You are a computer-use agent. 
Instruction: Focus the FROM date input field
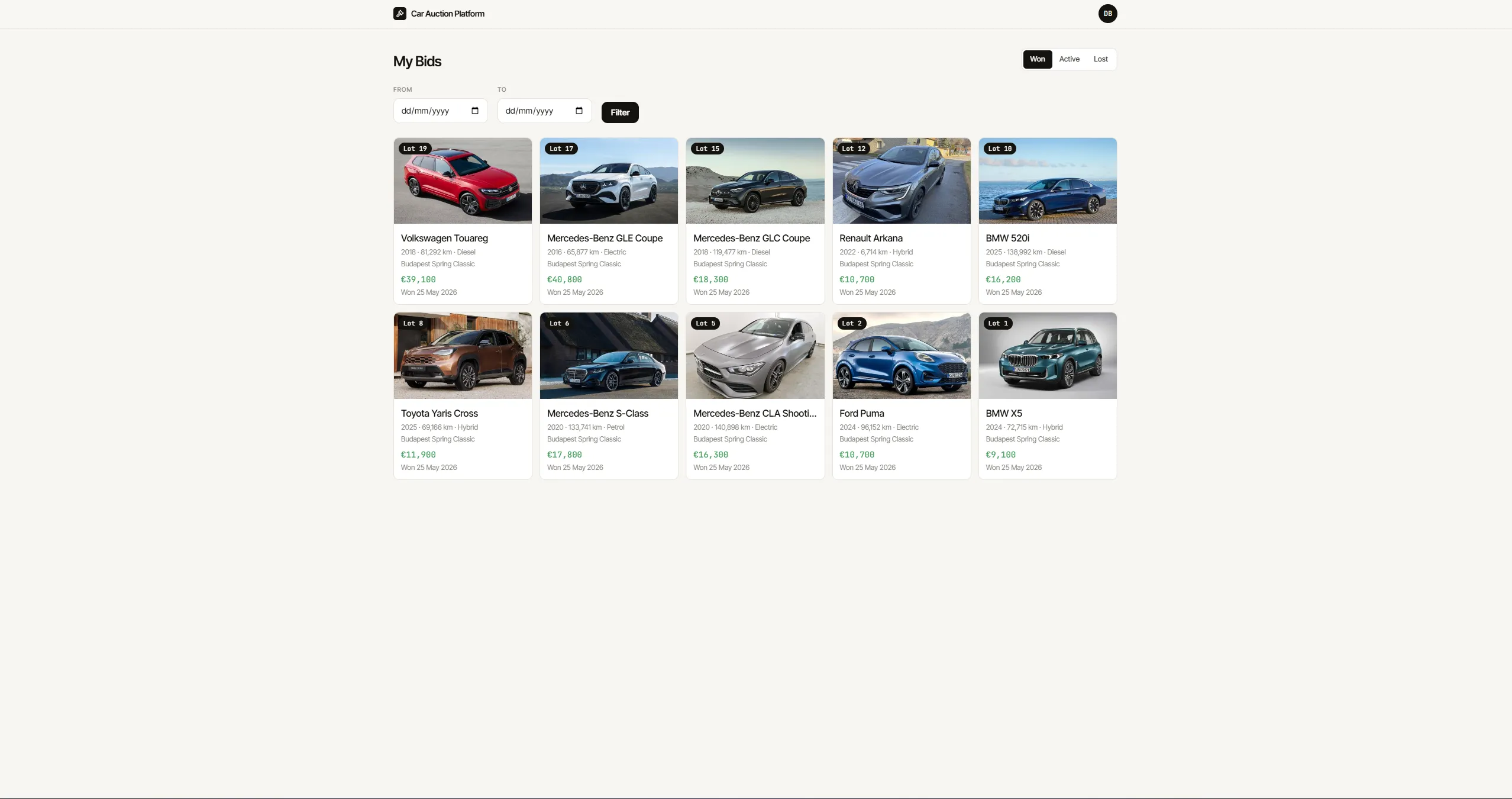pyautogui.click(x=440, y=111)
